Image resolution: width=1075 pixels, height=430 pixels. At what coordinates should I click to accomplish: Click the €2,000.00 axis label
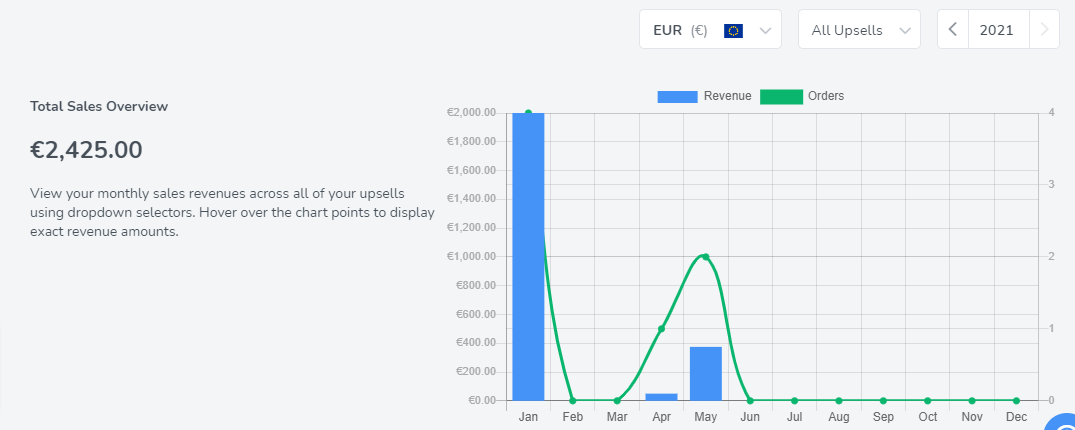tap(472, 112)
